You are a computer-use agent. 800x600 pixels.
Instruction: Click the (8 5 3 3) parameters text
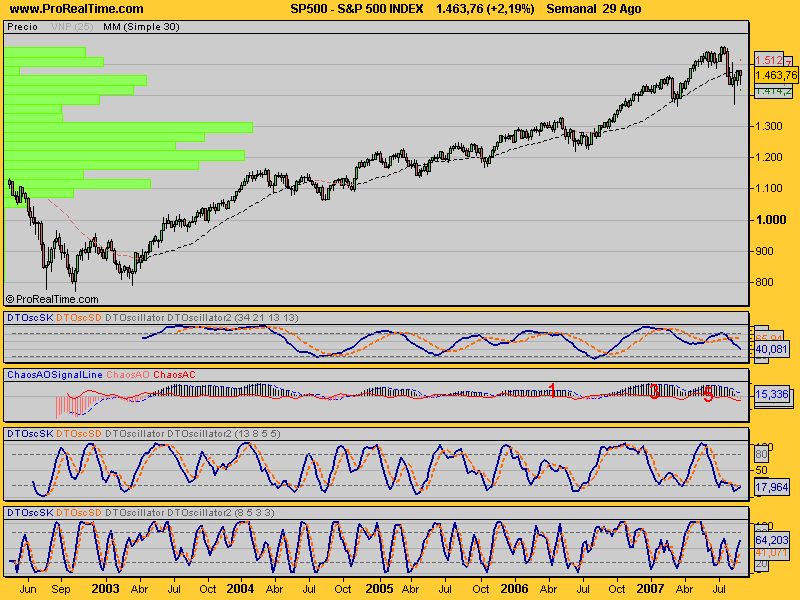click(x=254, y=513)
